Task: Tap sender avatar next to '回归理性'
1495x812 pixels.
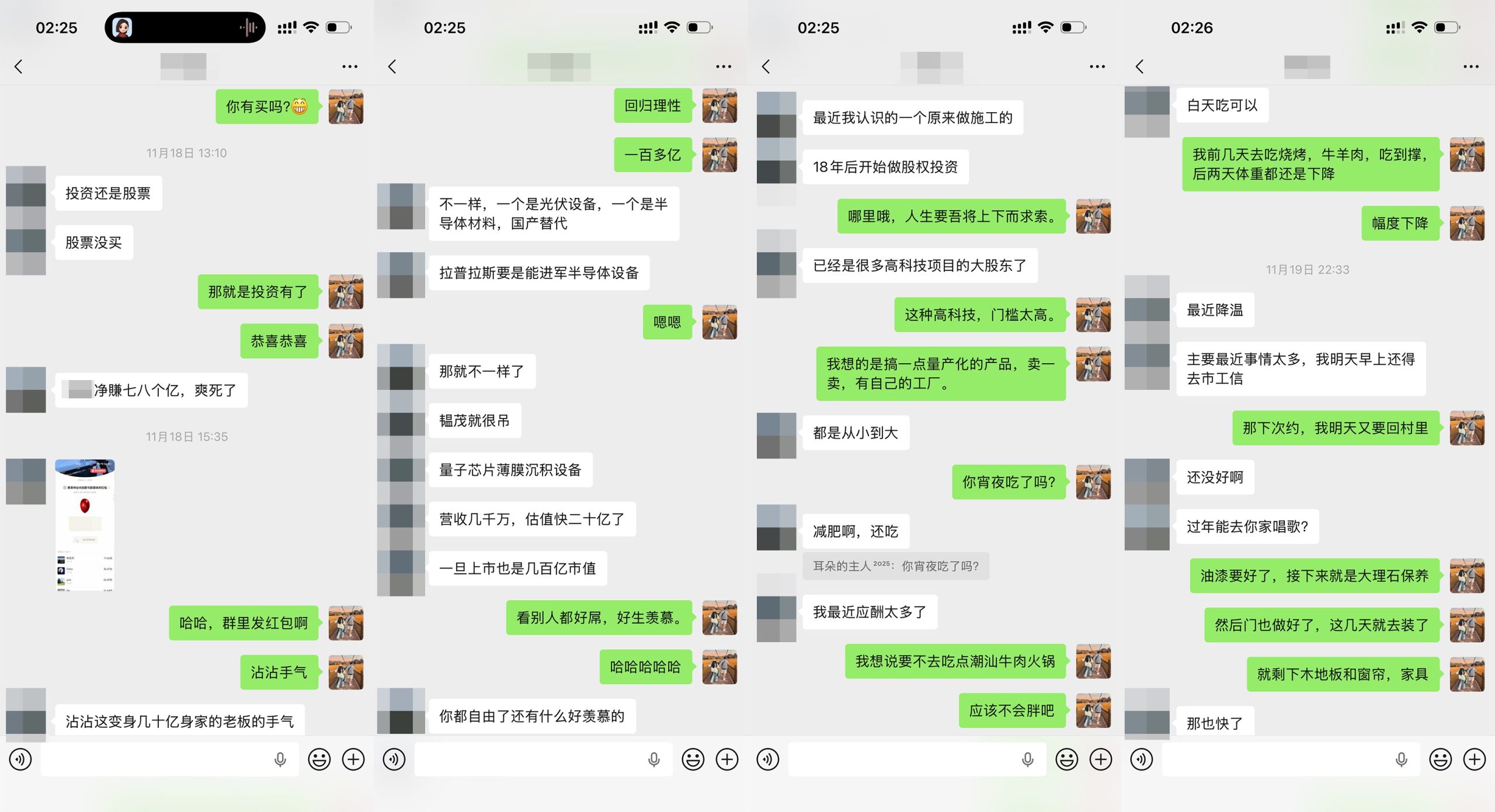Action: click(719, 106)
